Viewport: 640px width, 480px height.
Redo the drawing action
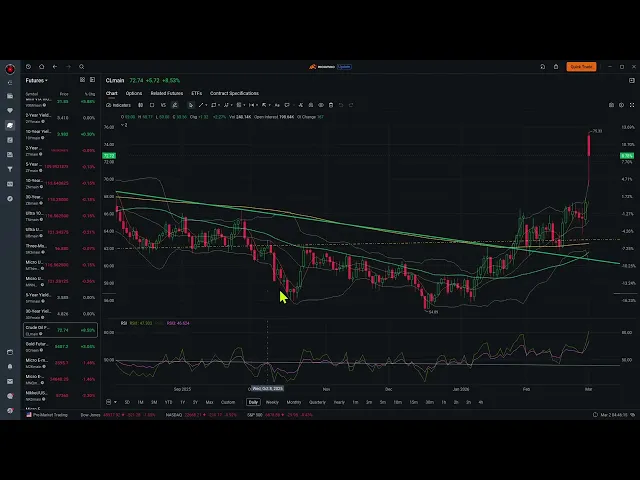point(351,105)
